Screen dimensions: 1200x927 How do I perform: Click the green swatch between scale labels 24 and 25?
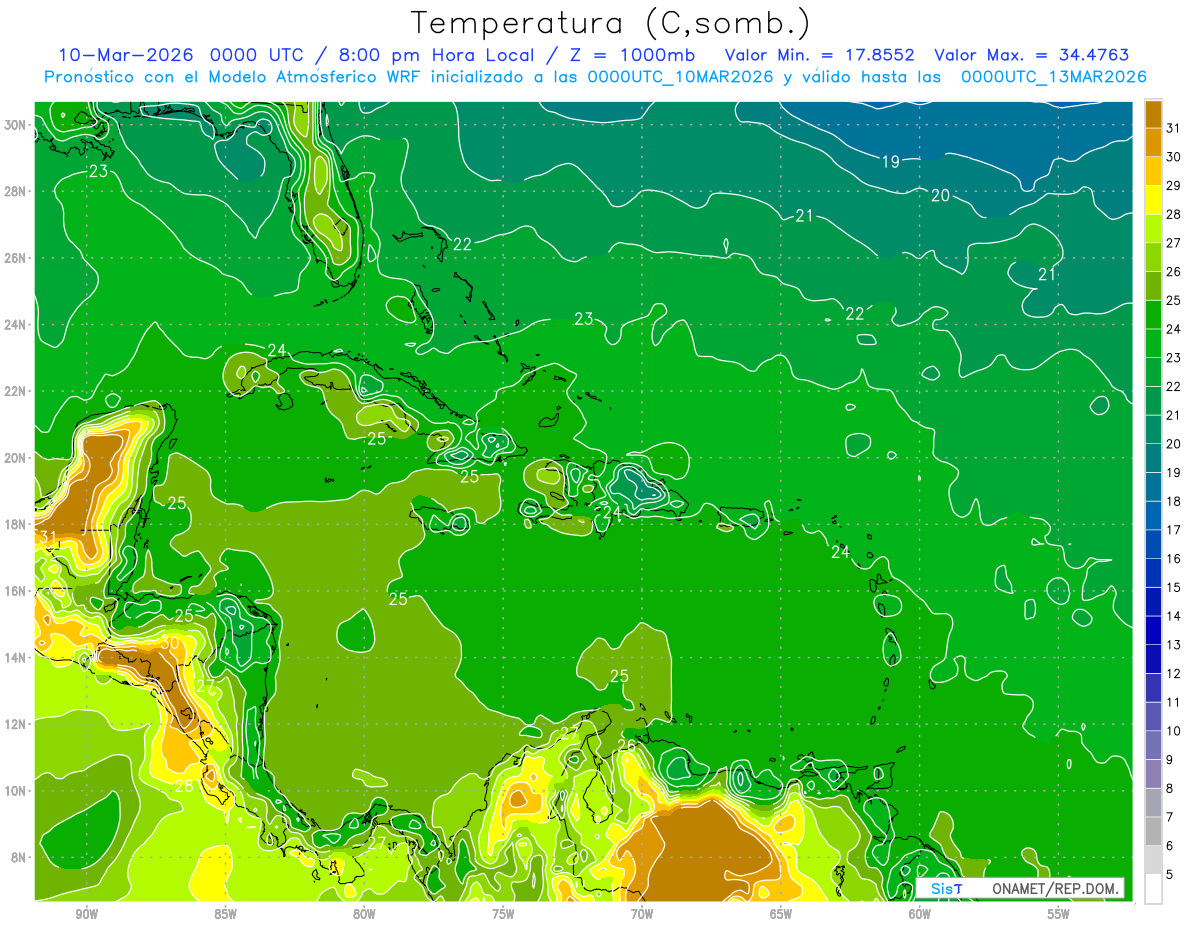pos(1153,316)
